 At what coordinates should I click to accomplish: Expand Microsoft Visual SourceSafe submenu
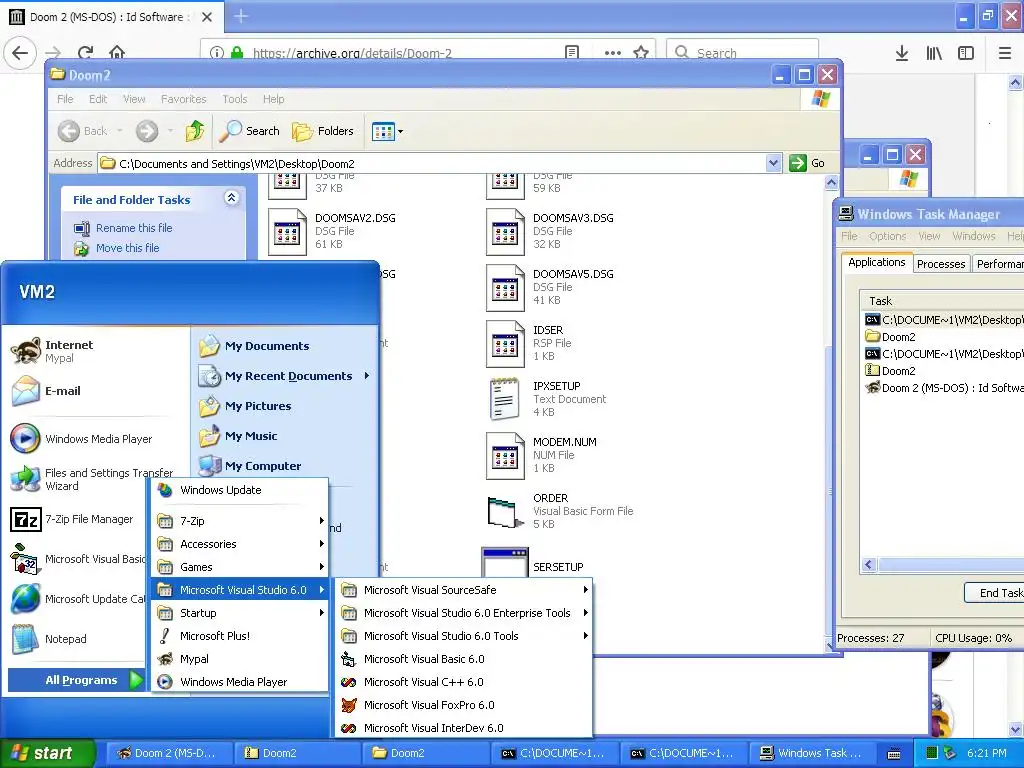(x=464, y=590)
